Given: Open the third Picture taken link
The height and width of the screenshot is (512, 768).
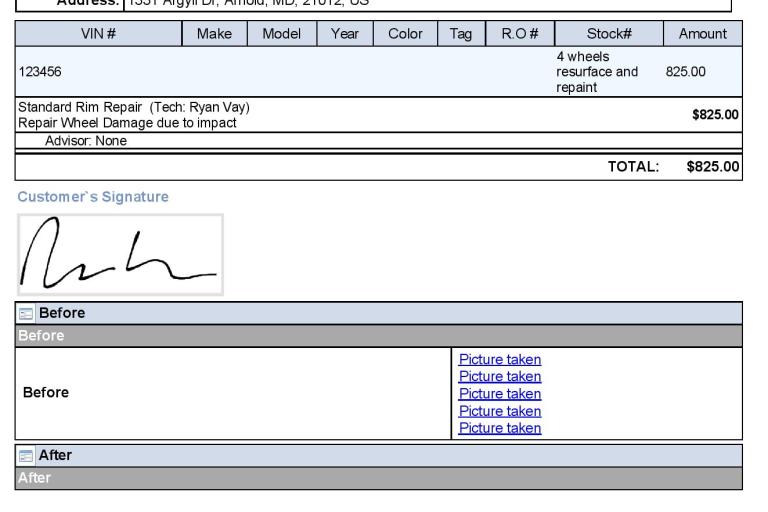Looking at the screenshot, I should pos(499,393).
